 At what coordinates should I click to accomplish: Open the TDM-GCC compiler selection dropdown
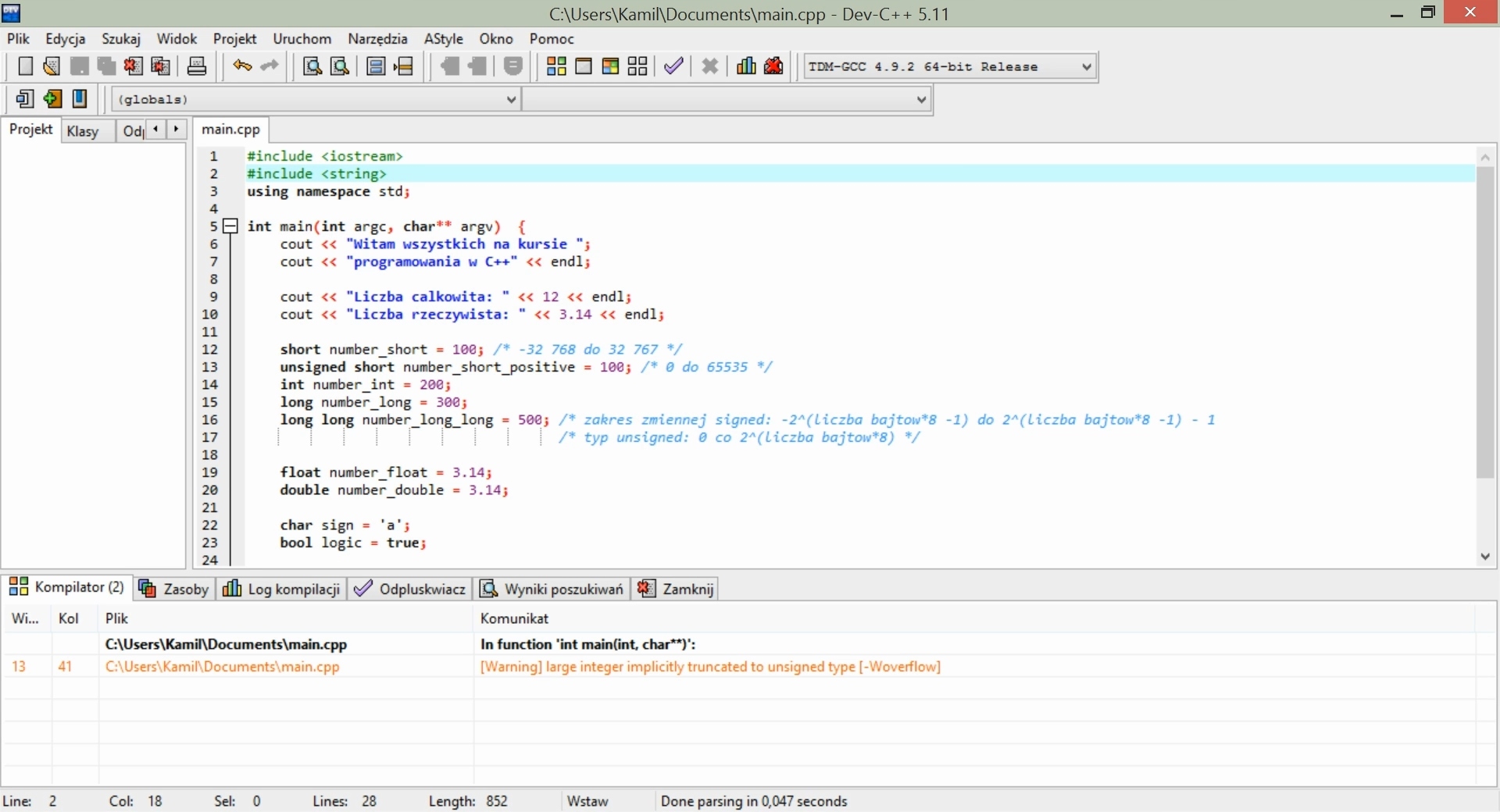[1087, 66]
